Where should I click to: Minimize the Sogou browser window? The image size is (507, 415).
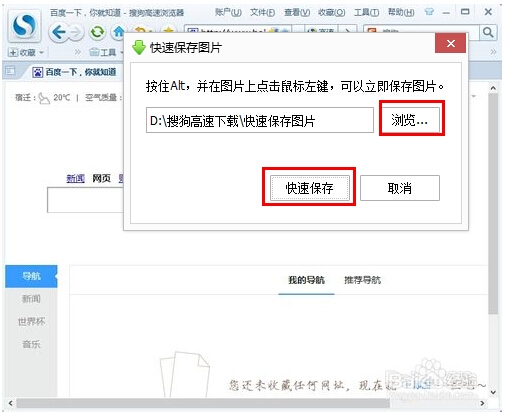click(446, 13)
